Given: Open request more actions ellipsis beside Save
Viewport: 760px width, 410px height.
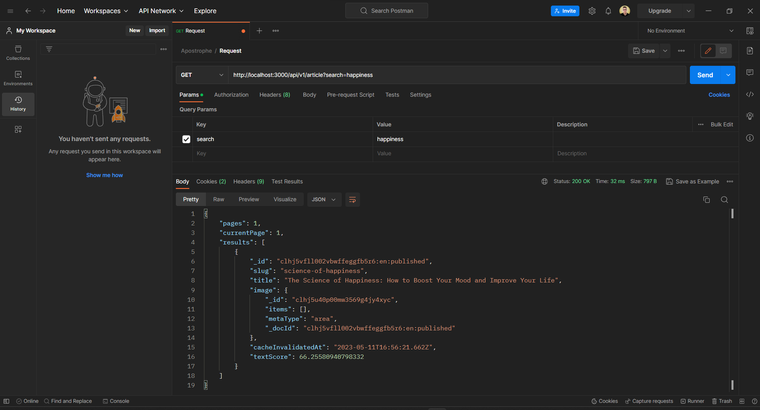Looking at the screenshot, I should pyautogui.click(x=681, y=51).
